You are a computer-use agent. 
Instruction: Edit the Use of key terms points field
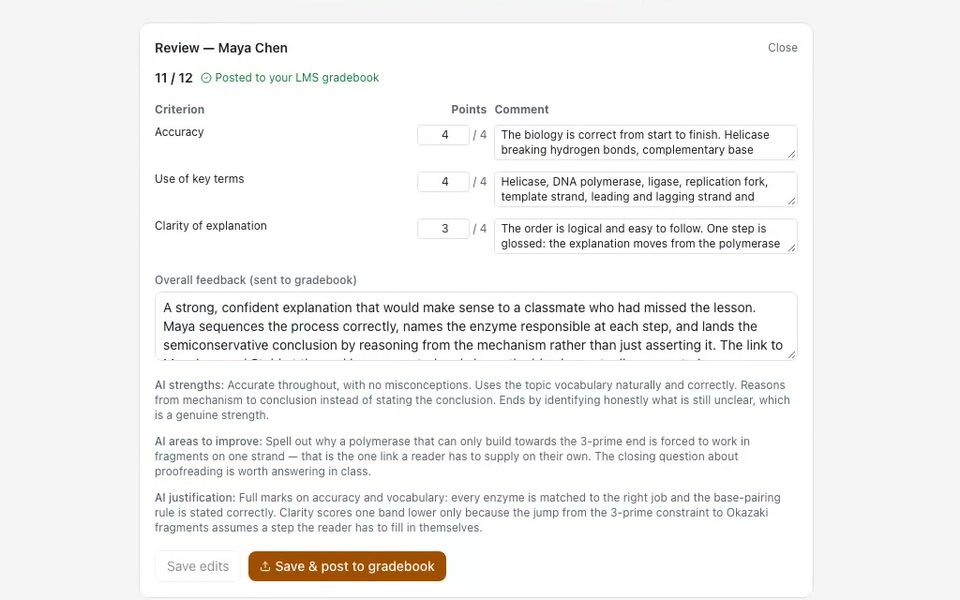tap(443, 182)
